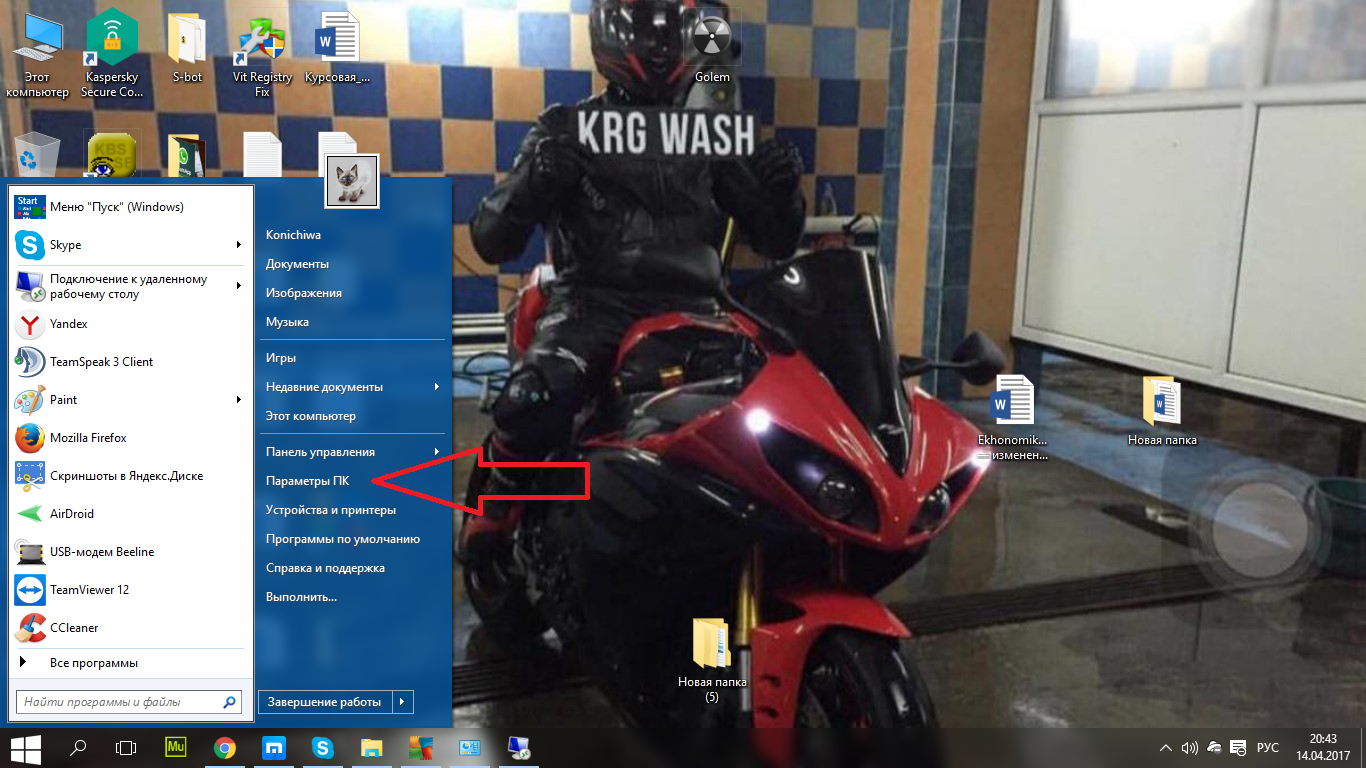The width and height of the screenshot is (1366, 768).
Task: Show hidden system tray icons
Action: [1166, 748]
